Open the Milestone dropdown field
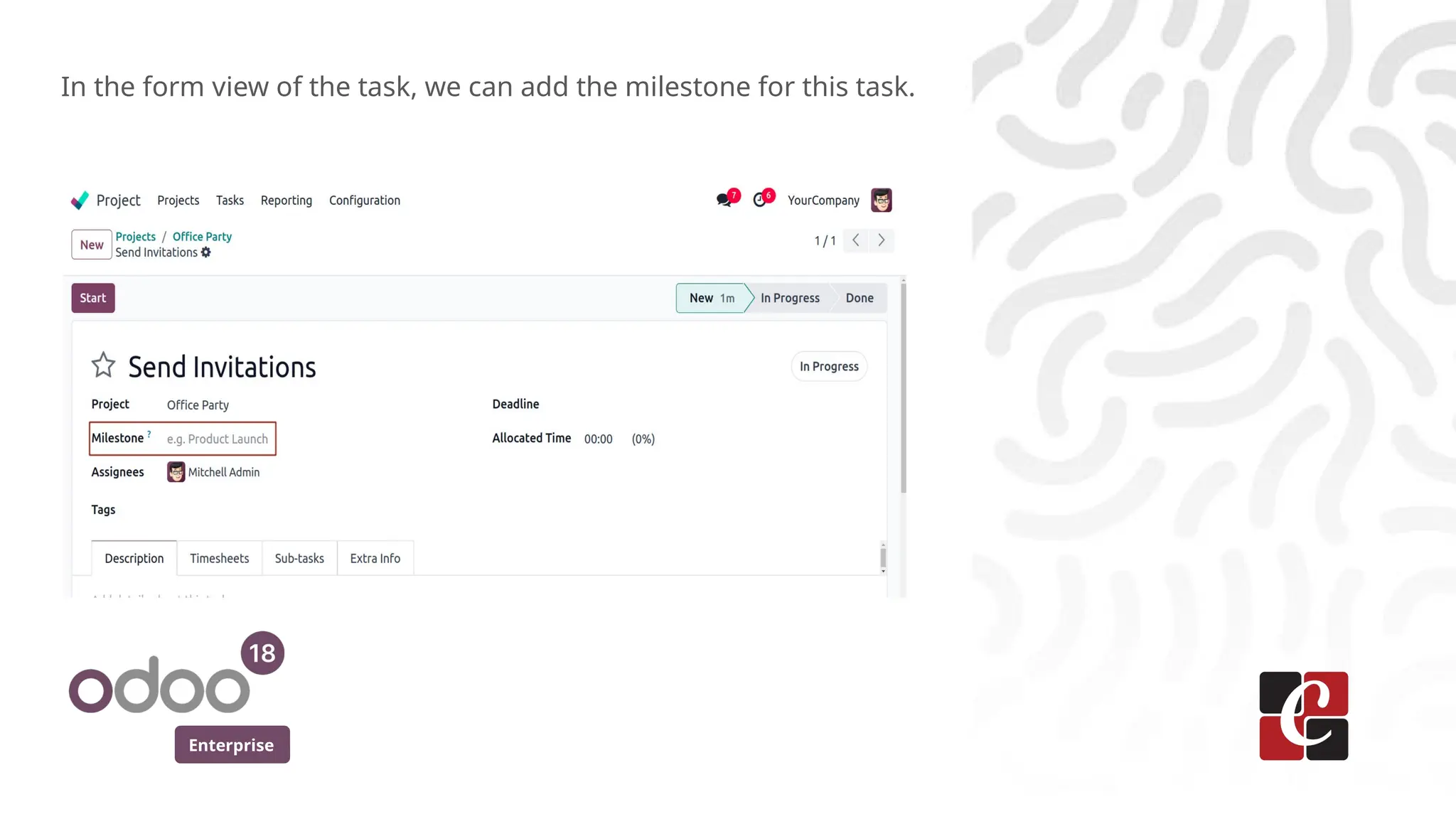This screenshot has width=1456, height=819. coord(218,439)
